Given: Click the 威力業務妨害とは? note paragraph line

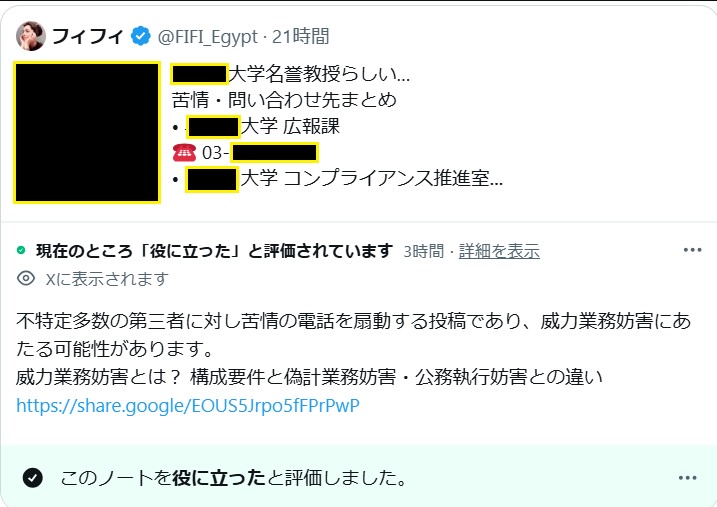Looking at the screenshot, I should (x=309, y=377).
